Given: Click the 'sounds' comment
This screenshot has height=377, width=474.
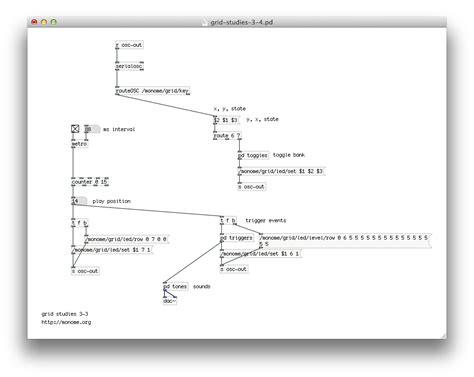Looking at the screenshot, I should (x=202, y=287).
